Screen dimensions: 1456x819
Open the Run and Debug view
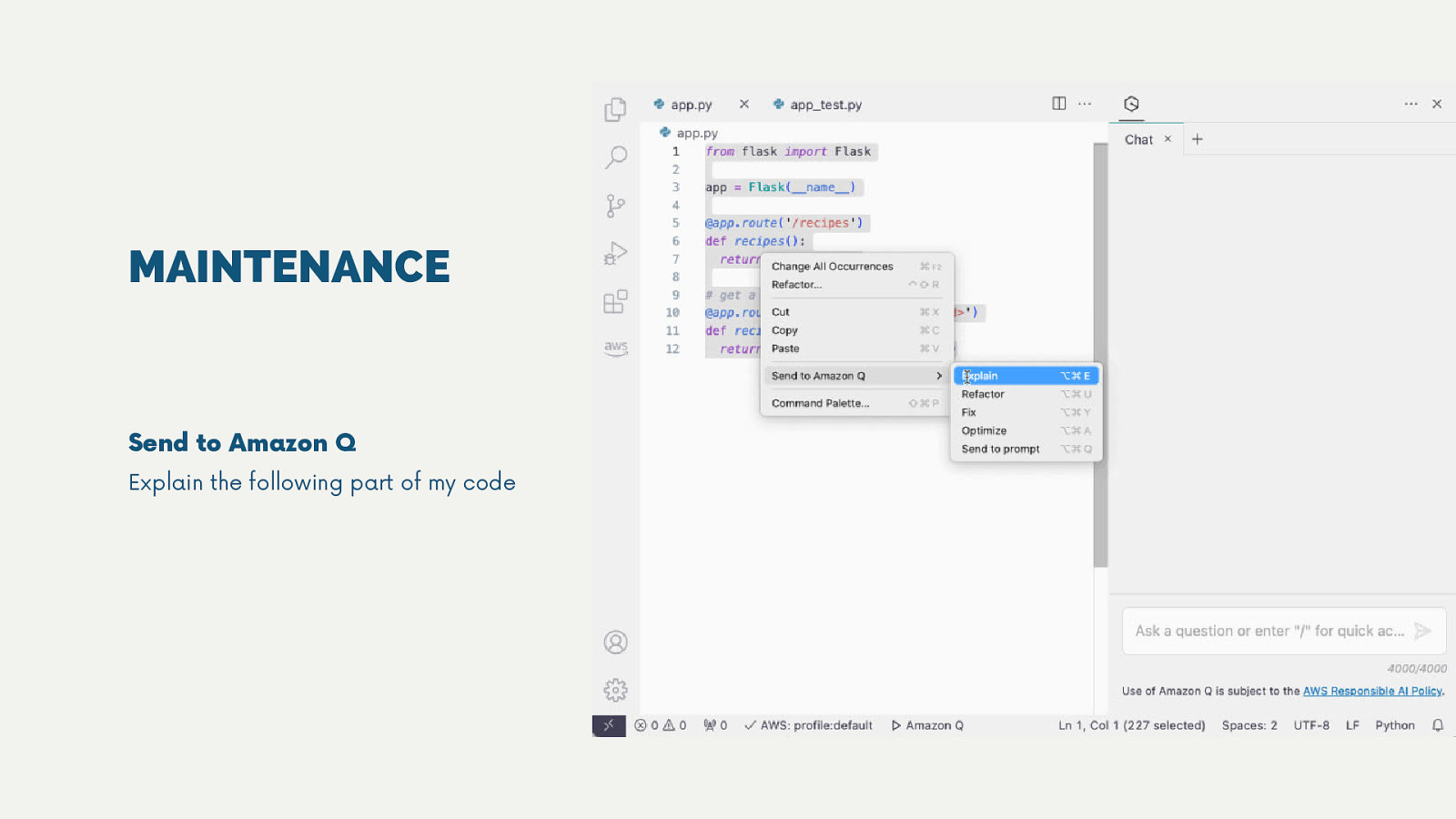point(616,253)
